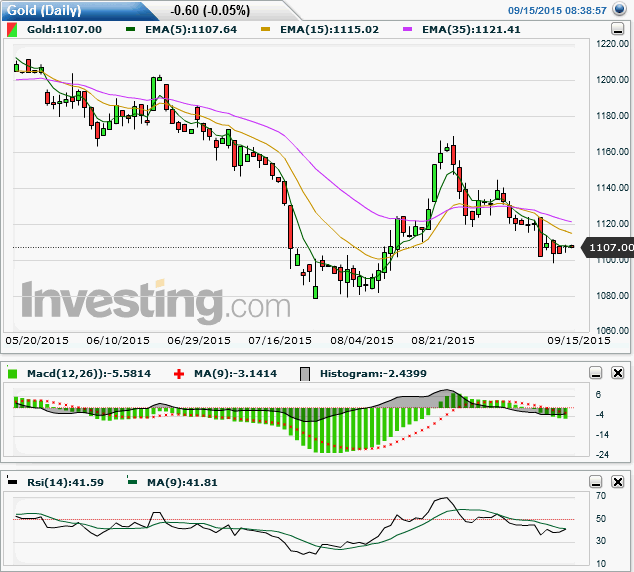Viewport: 634px width, 572px height.
Task: Minimize the MACD indicator panel
Action: (596, 373)
